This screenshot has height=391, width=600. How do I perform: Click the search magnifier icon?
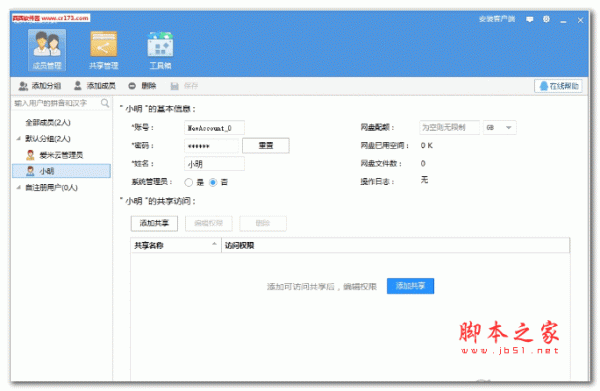click(104, 103)
